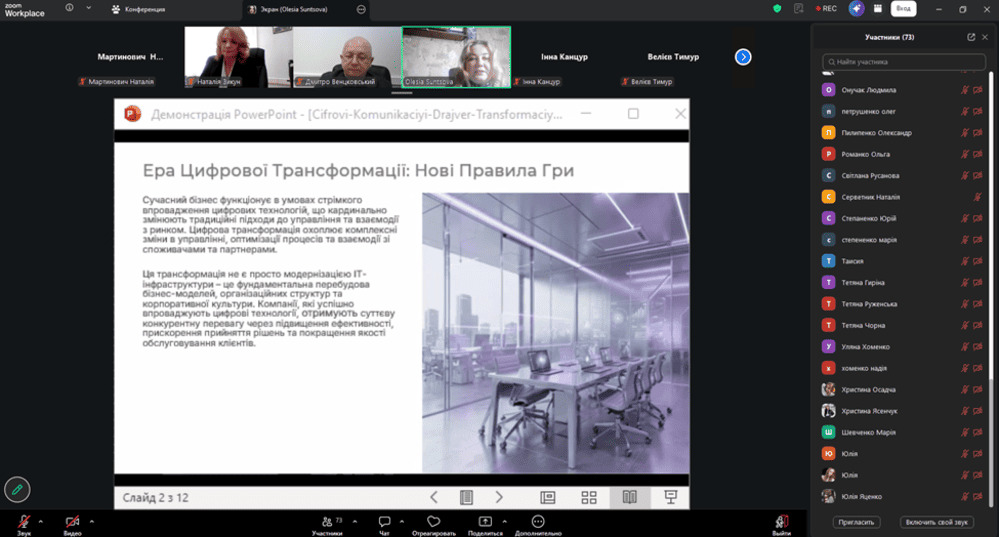Click the Пригласить invite button

click(857, 522)
